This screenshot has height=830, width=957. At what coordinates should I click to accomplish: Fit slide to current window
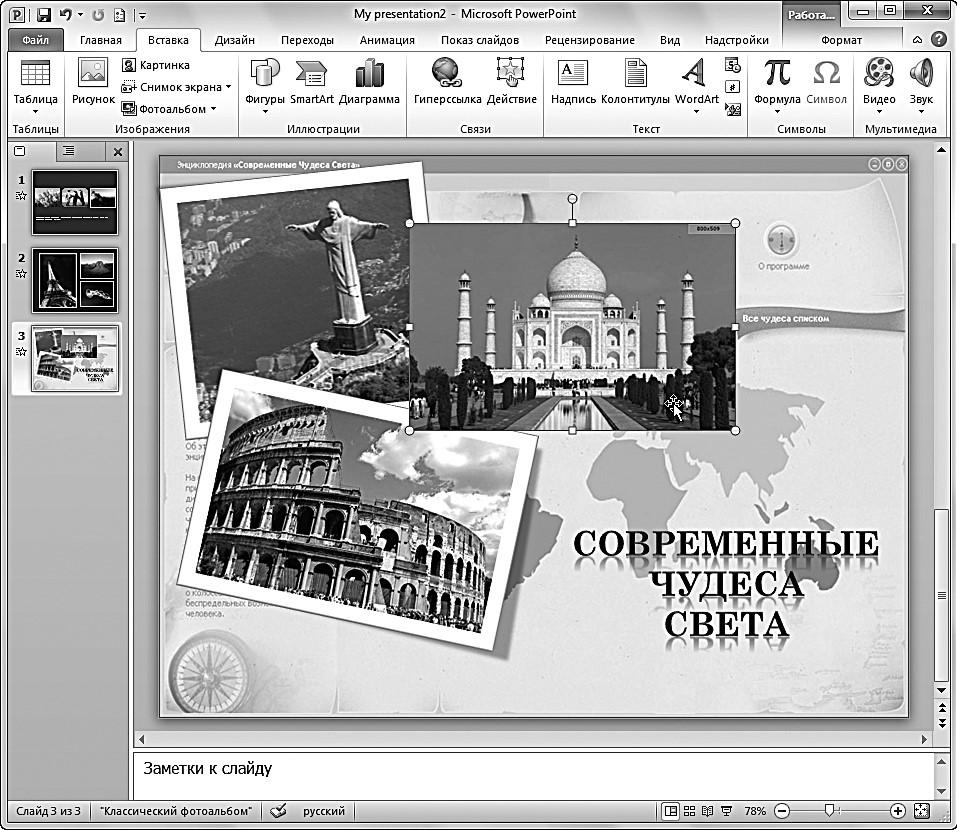(x=922, y=811)
